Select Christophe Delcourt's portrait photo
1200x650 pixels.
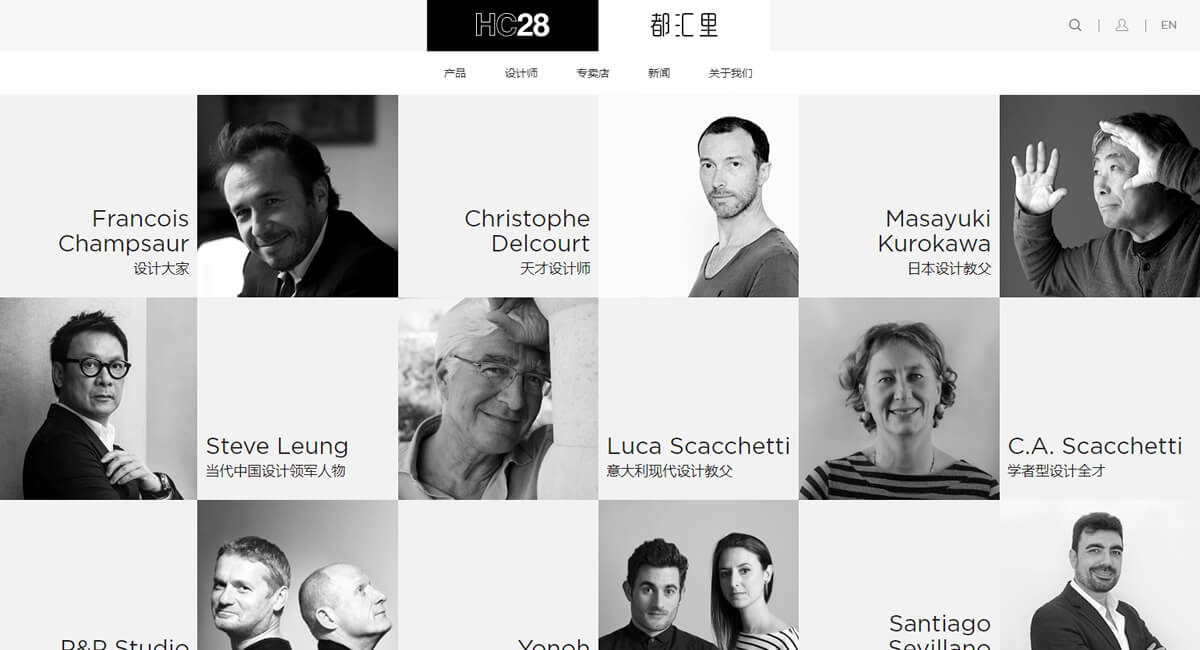[x=698, y=196]
